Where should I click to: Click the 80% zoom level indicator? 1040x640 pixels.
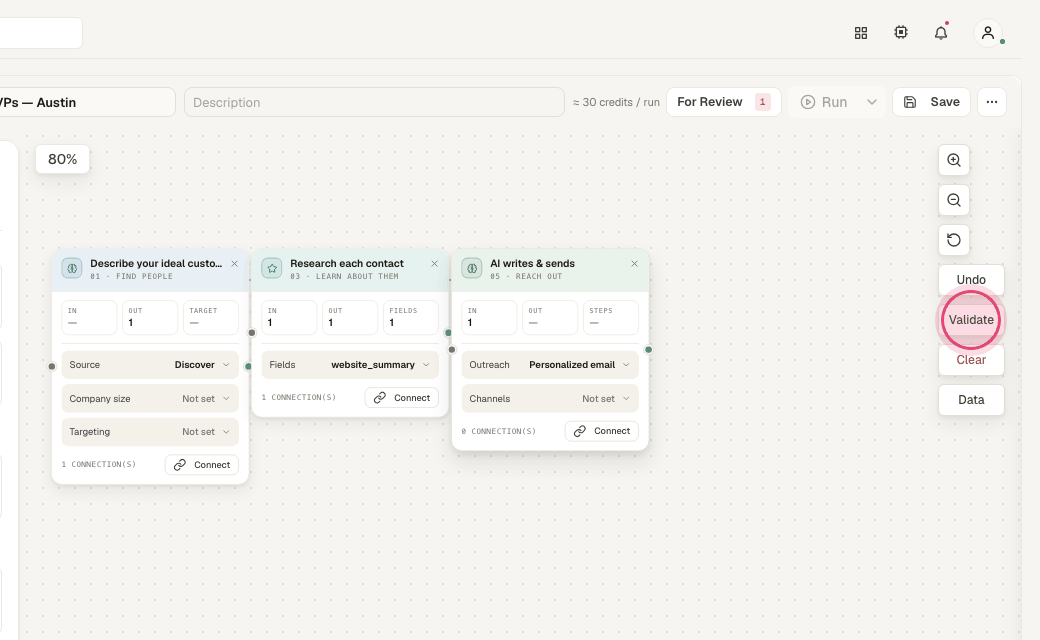(62, 159)
